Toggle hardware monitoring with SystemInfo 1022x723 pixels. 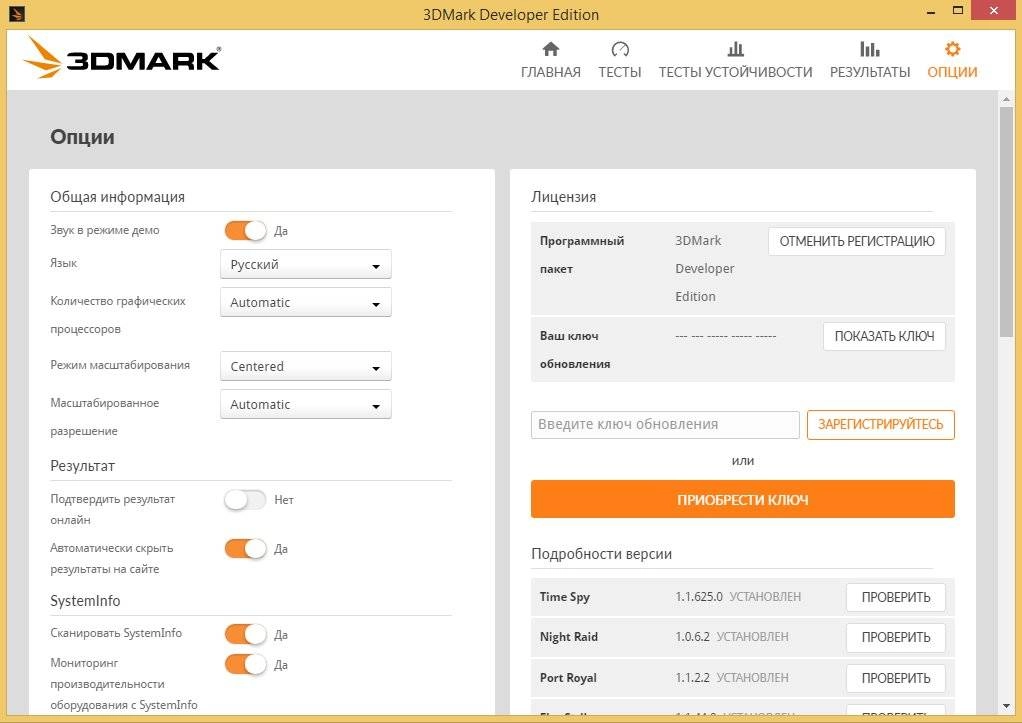[246, 664]
